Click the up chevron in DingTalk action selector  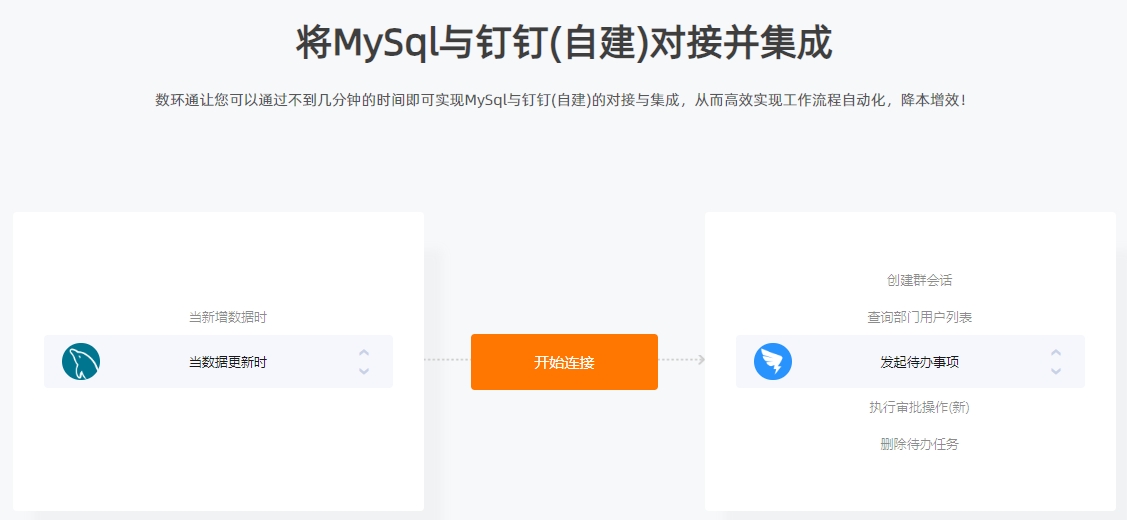coord(1056,352)
